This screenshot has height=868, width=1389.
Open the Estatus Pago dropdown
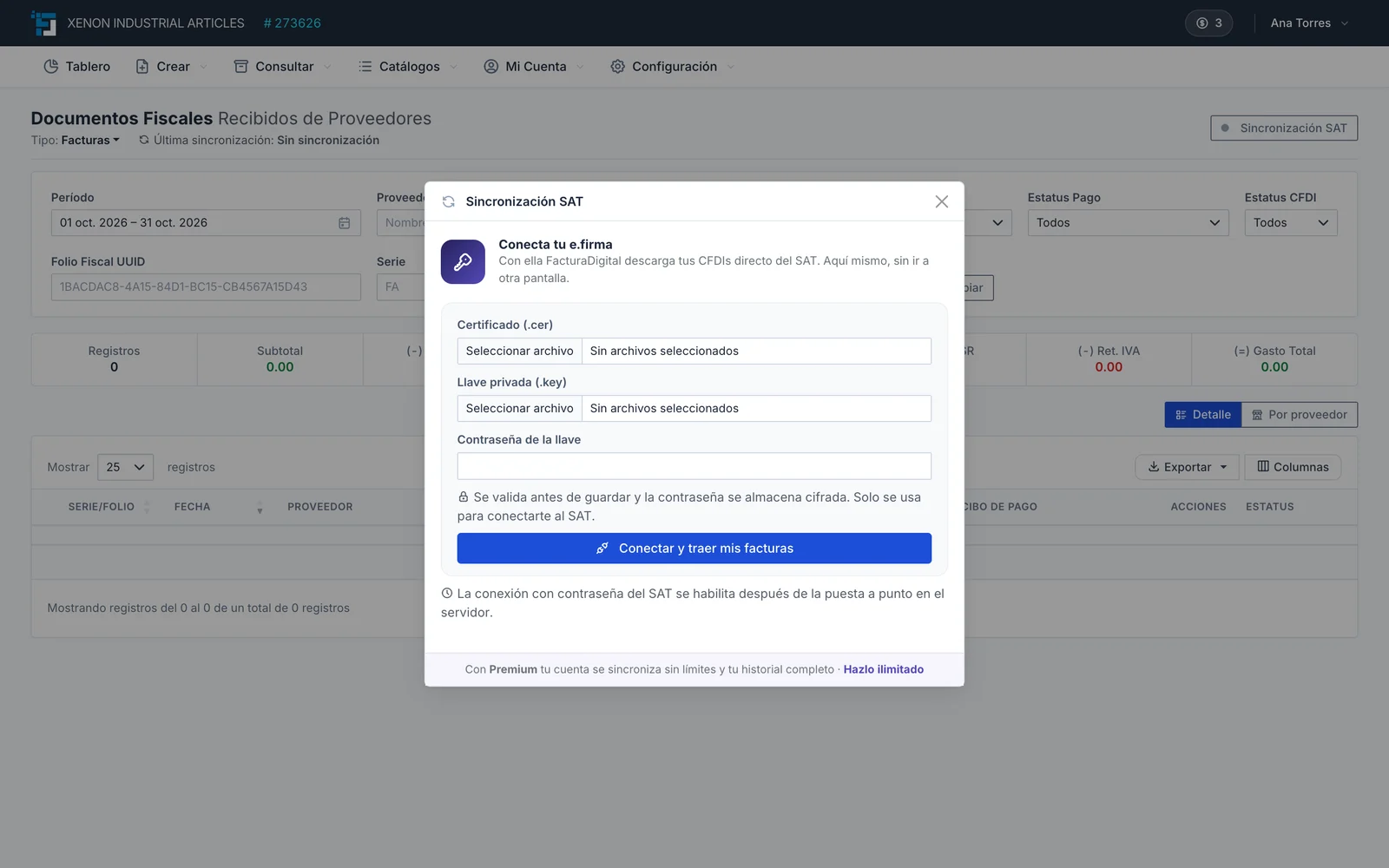coord(1128,223)
